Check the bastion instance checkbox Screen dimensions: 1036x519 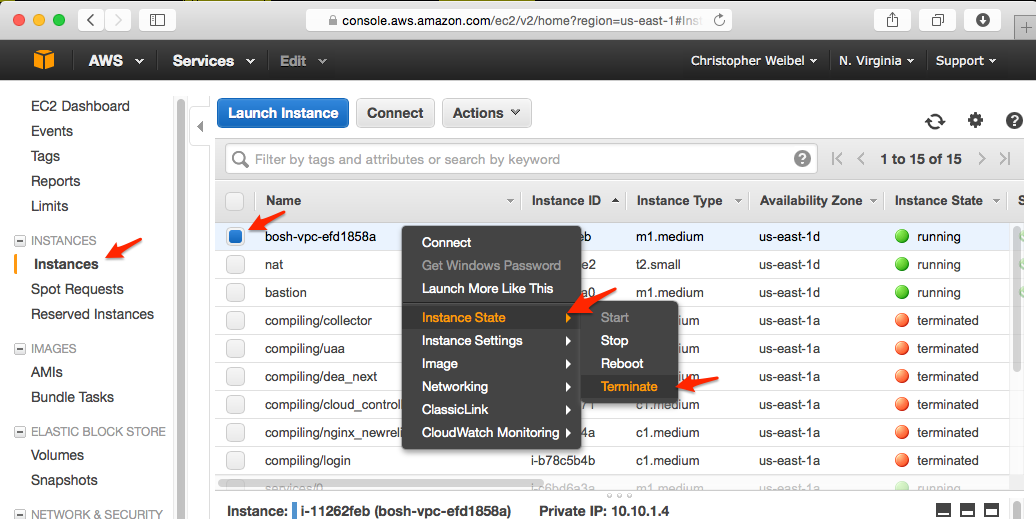[x=235, y=293]
